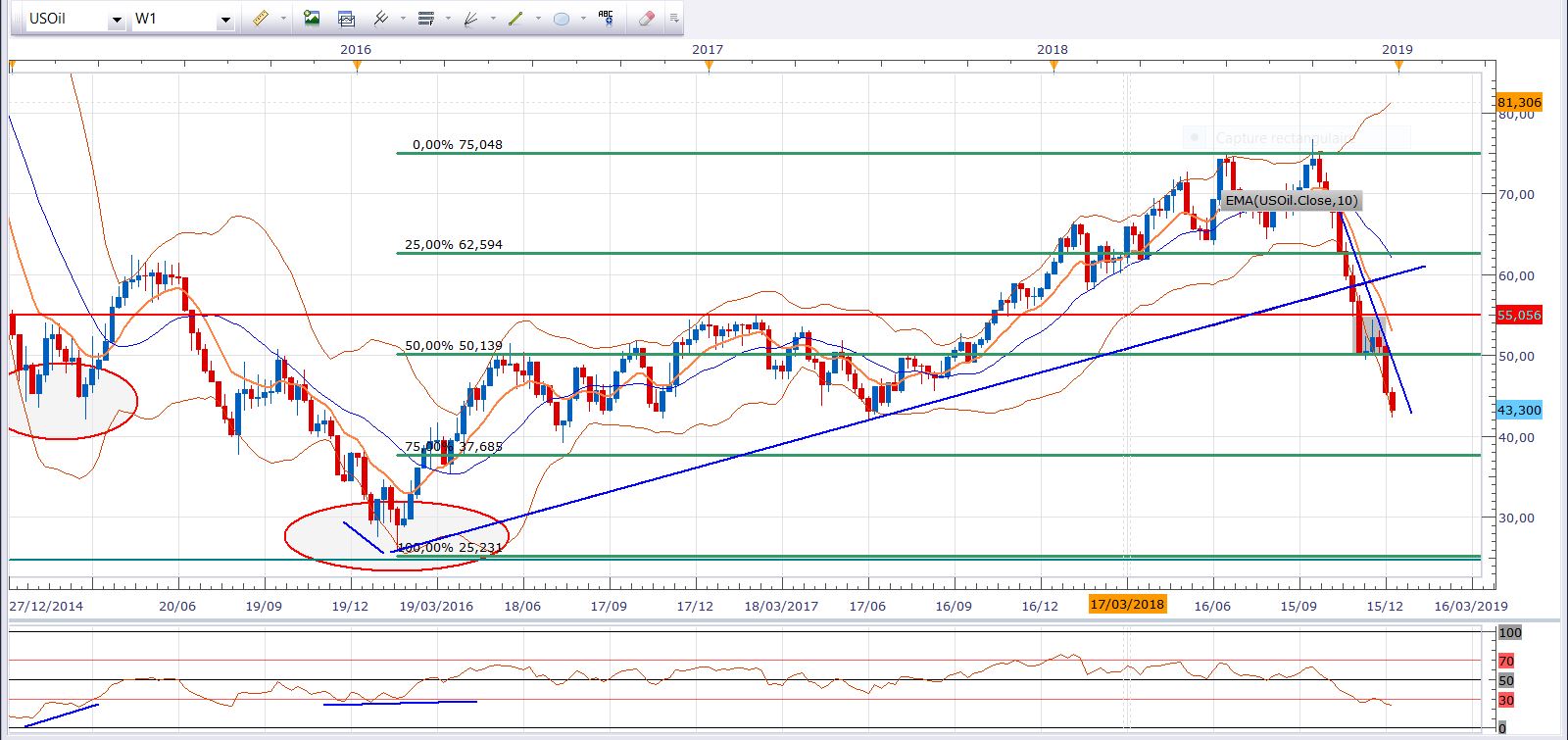Click the chart window snapshot icon
This screenshot has height=740, width=1568.
point(346,19)
